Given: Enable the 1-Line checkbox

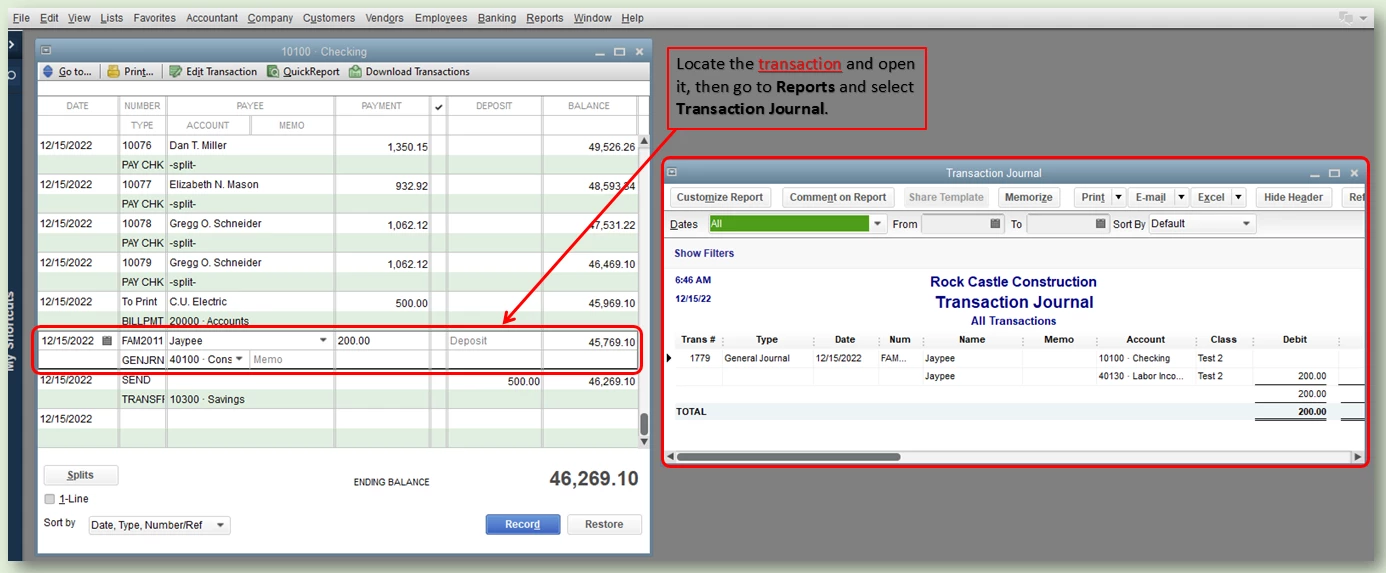Looking at the screenshot, I should 50,499.
